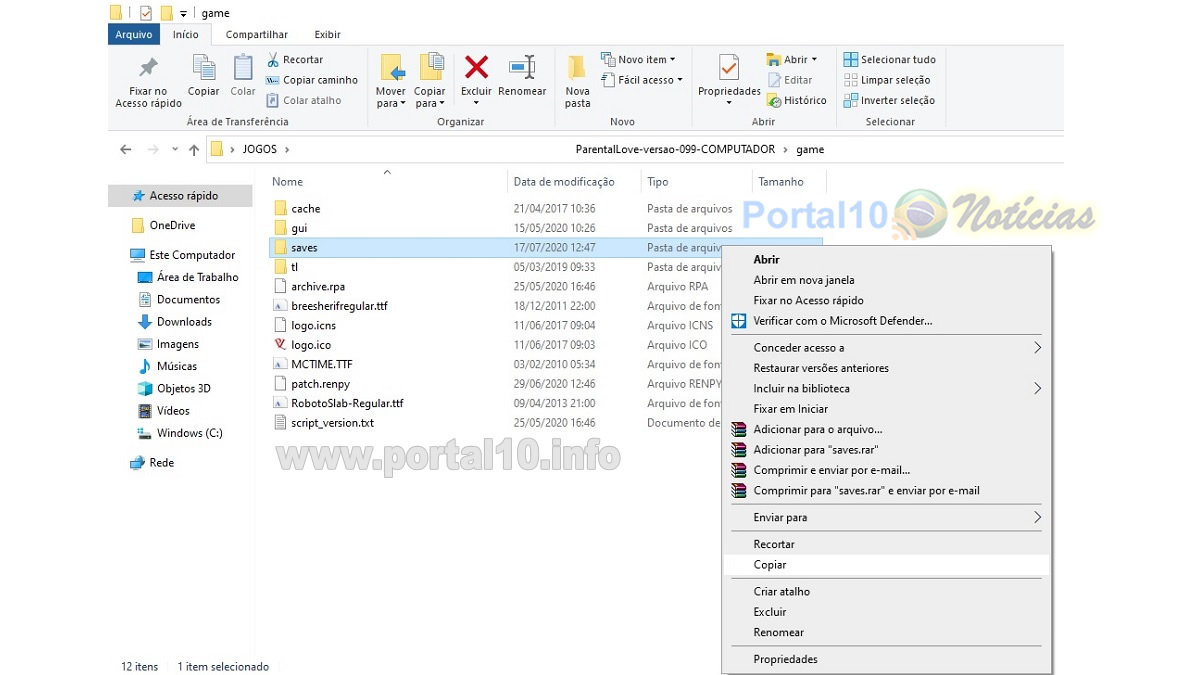Click the JOGOS breadcrumb in address bar
This screenshot has height=675, width=1200.
pos(259,150)
